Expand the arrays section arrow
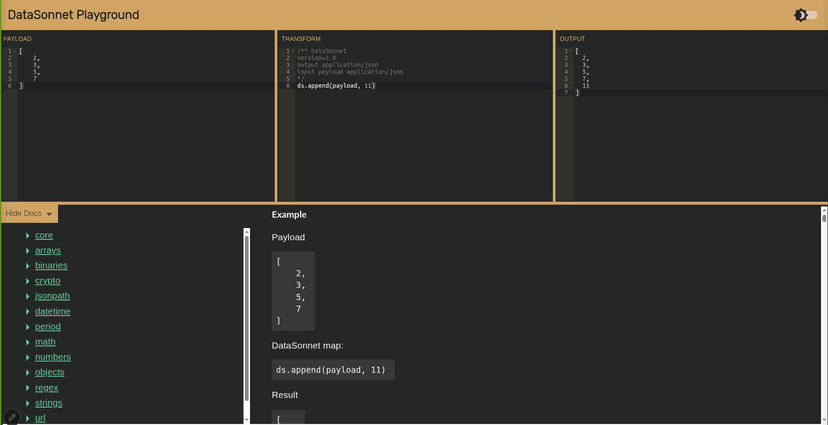Image resolution: width=828 pixels, height=425 pixels. (28, 251)
